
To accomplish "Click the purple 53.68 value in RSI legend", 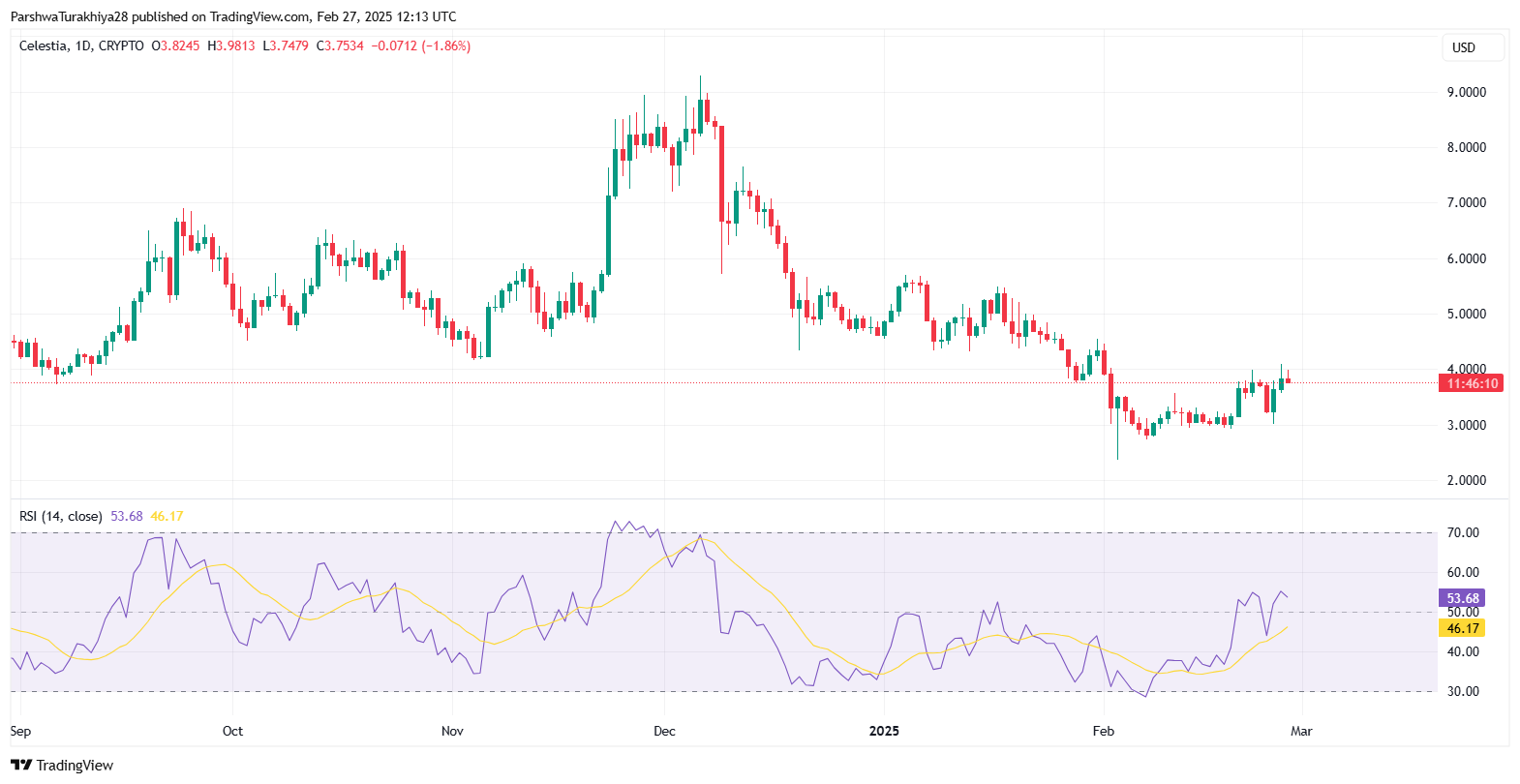I will tap(127, 516).
